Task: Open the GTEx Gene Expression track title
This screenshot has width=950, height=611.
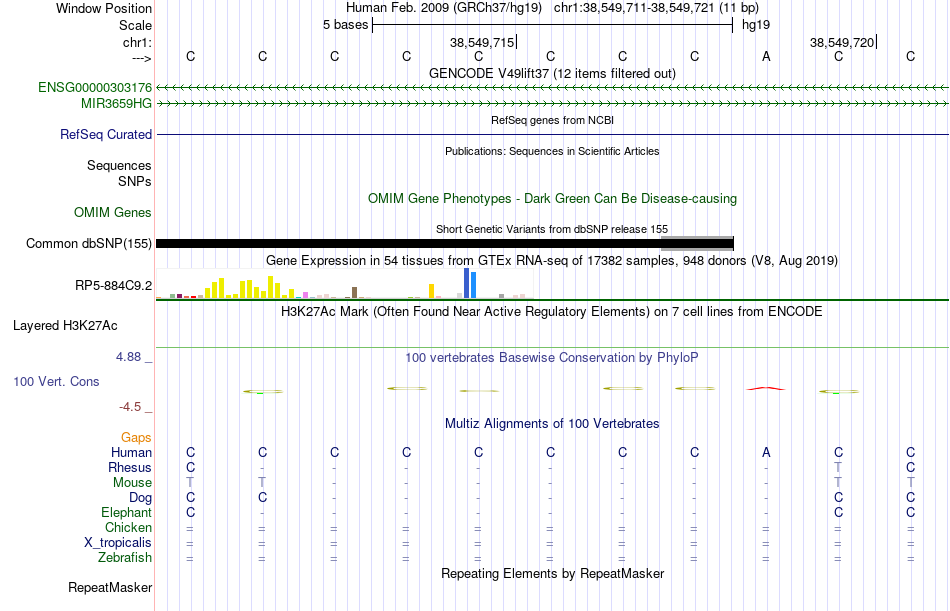Action: (x=552, y=261)
